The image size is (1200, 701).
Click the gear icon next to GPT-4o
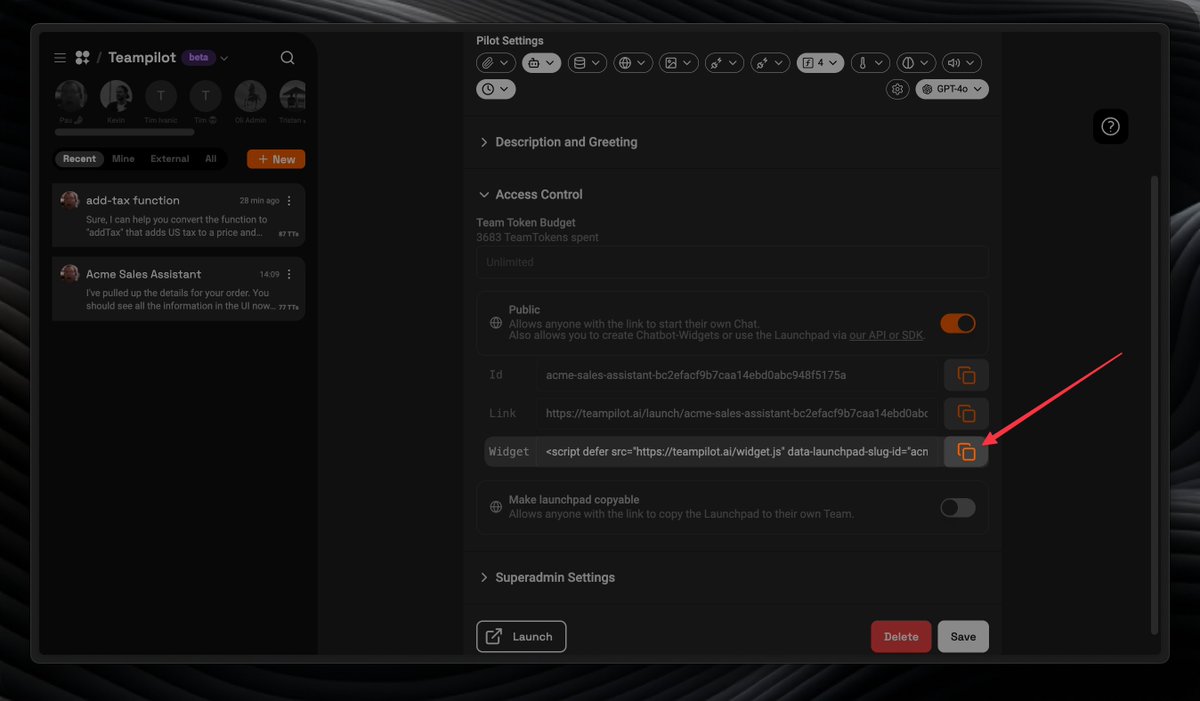897,89
